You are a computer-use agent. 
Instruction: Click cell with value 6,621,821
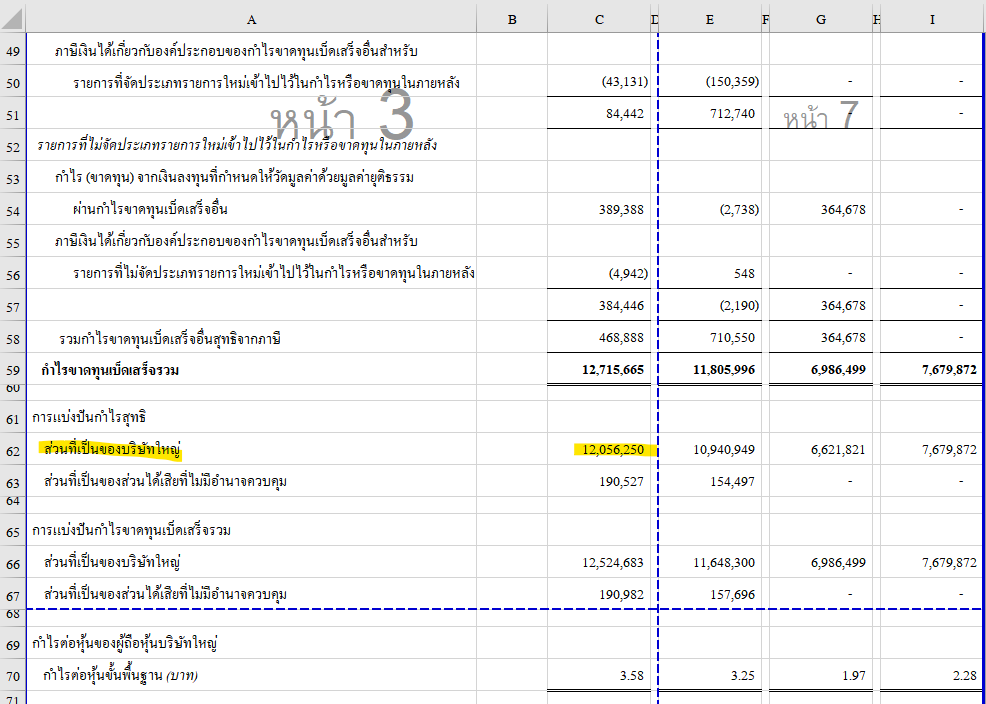pos(821,450)
